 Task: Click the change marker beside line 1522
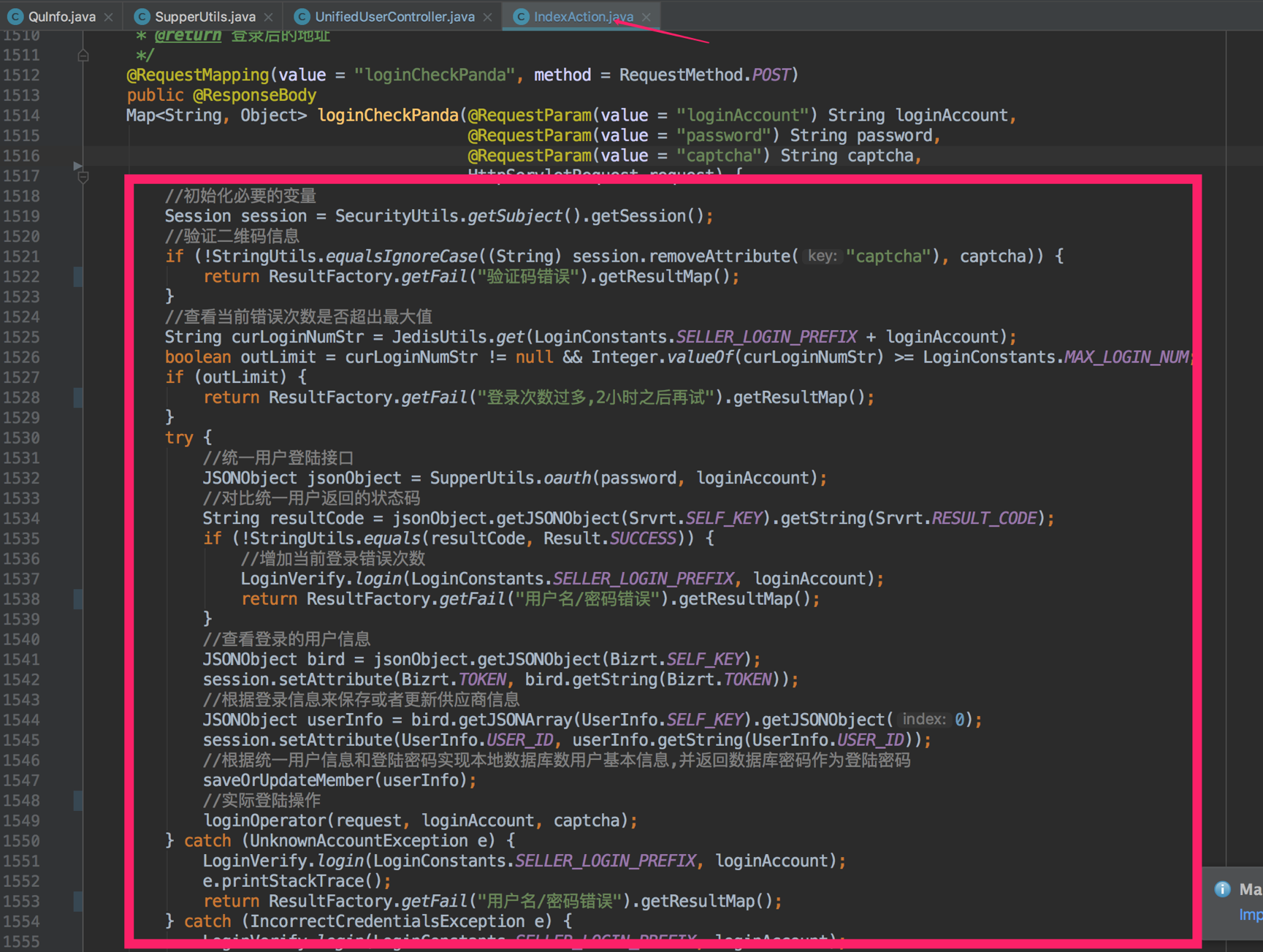pos(78,277)
